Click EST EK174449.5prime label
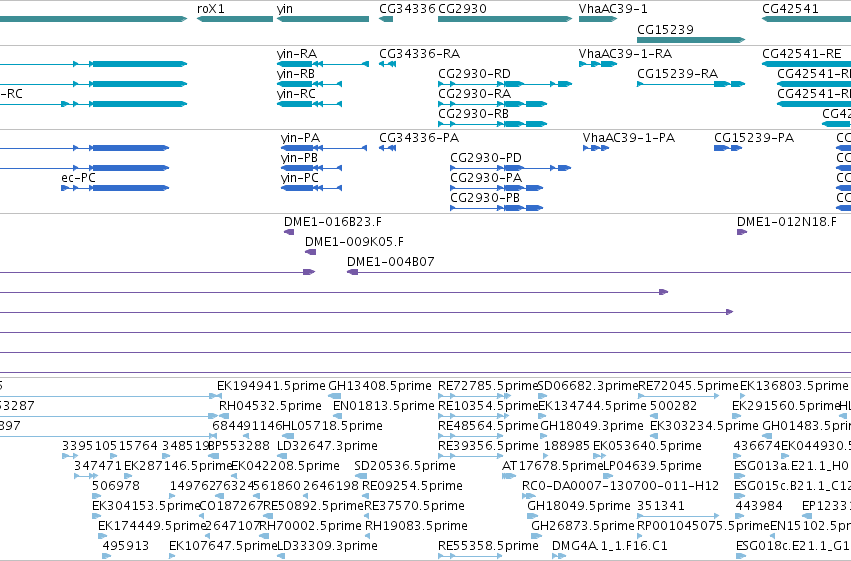The width and height of the screenshot is (851, 561). pos(152,526)
